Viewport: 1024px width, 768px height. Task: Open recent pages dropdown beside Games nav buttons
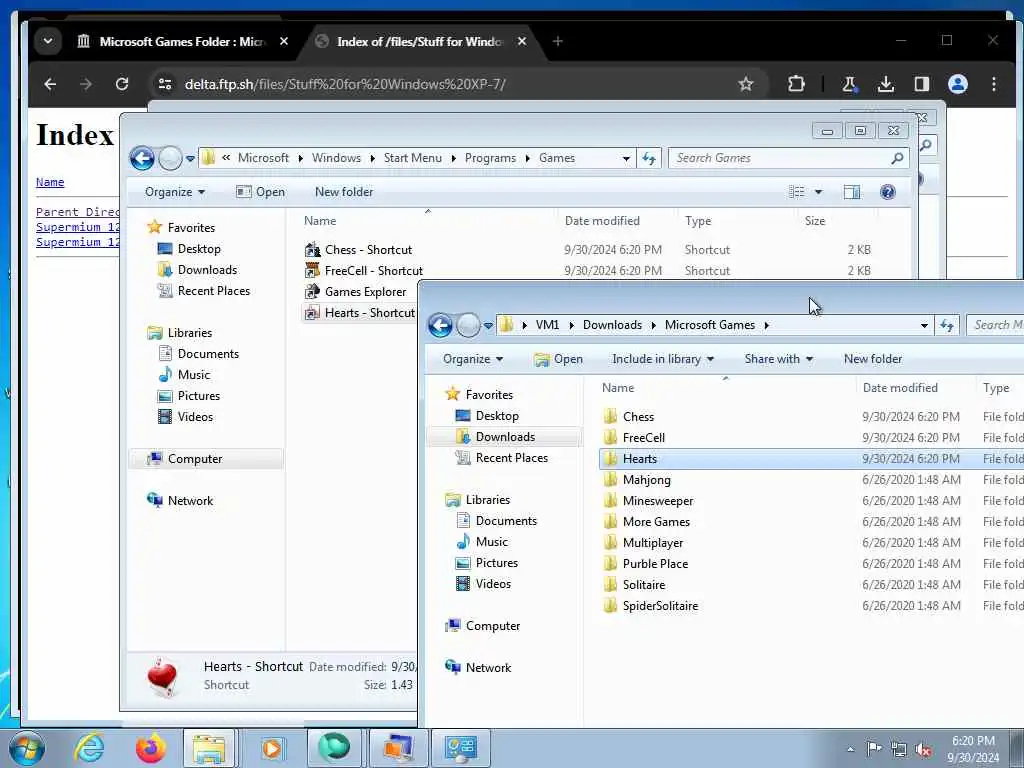click(190, 159)
